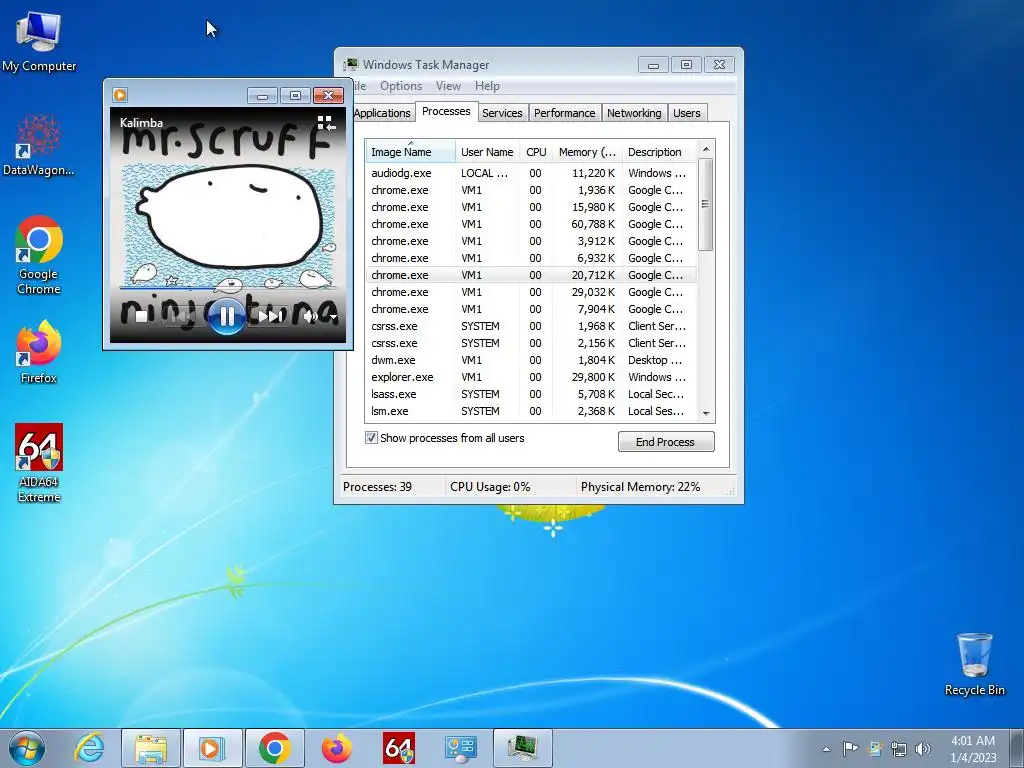
Task: Select chrome.exe using 29,032 K memory
Action: click(531, 292)
